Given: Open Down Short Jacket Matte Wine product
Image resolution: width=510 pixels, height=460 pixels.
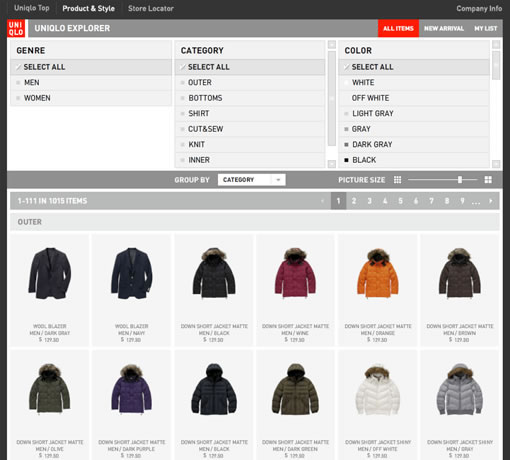Looking at the screenshot, I should coord(295,290).
